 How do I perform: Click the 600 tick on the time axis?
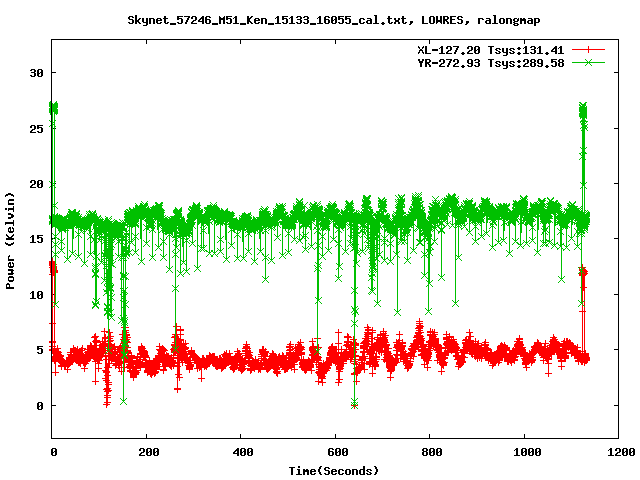335,452
